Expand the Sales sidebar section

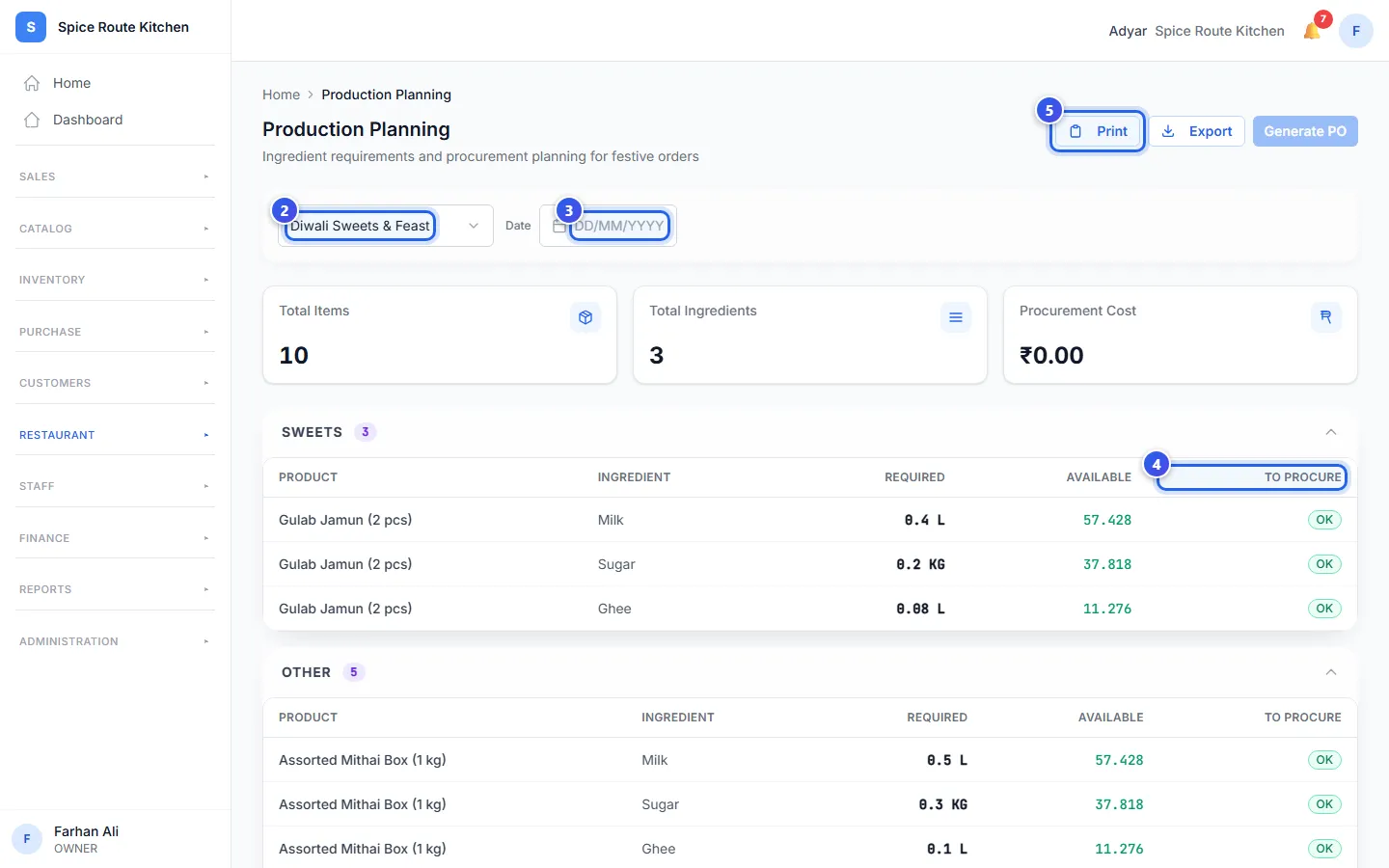tap(115, 176)
